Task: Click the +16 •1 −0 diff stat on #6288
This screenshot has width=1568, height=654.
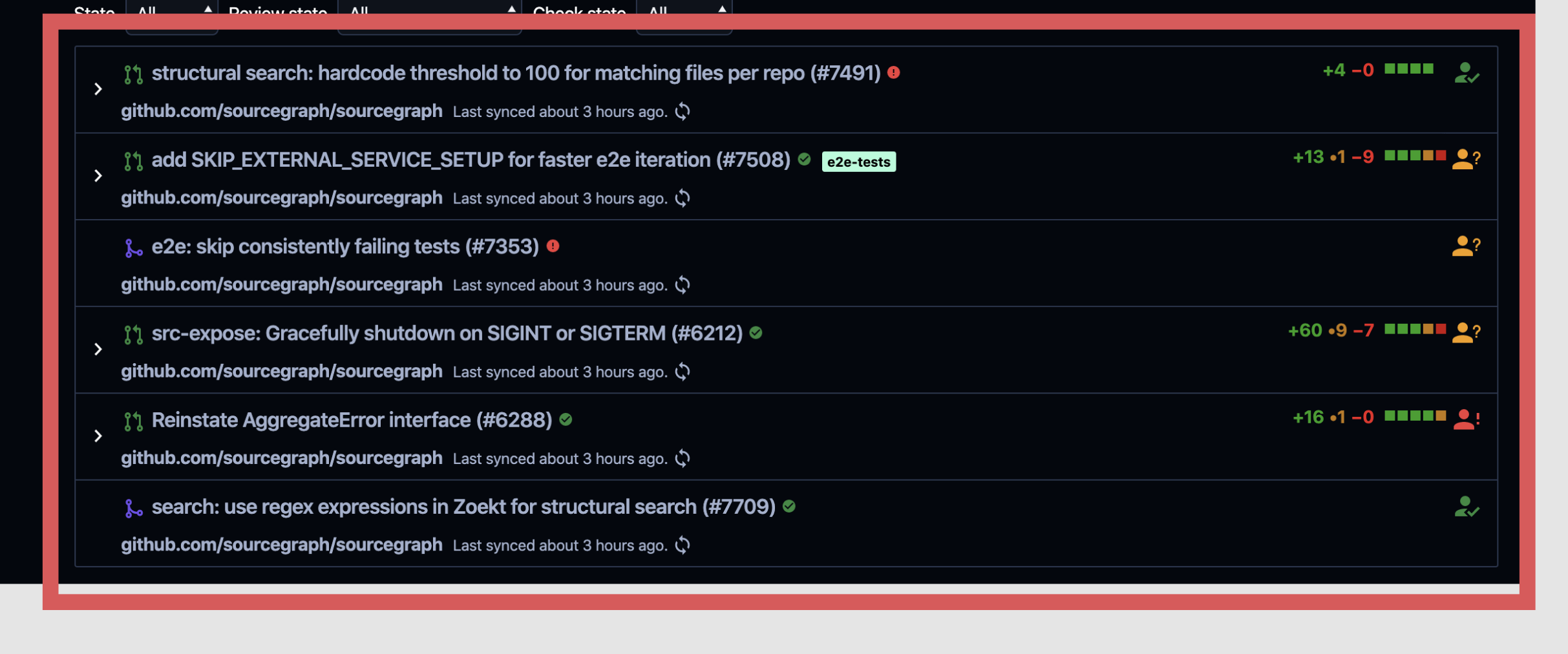Action: [1333, 417]
